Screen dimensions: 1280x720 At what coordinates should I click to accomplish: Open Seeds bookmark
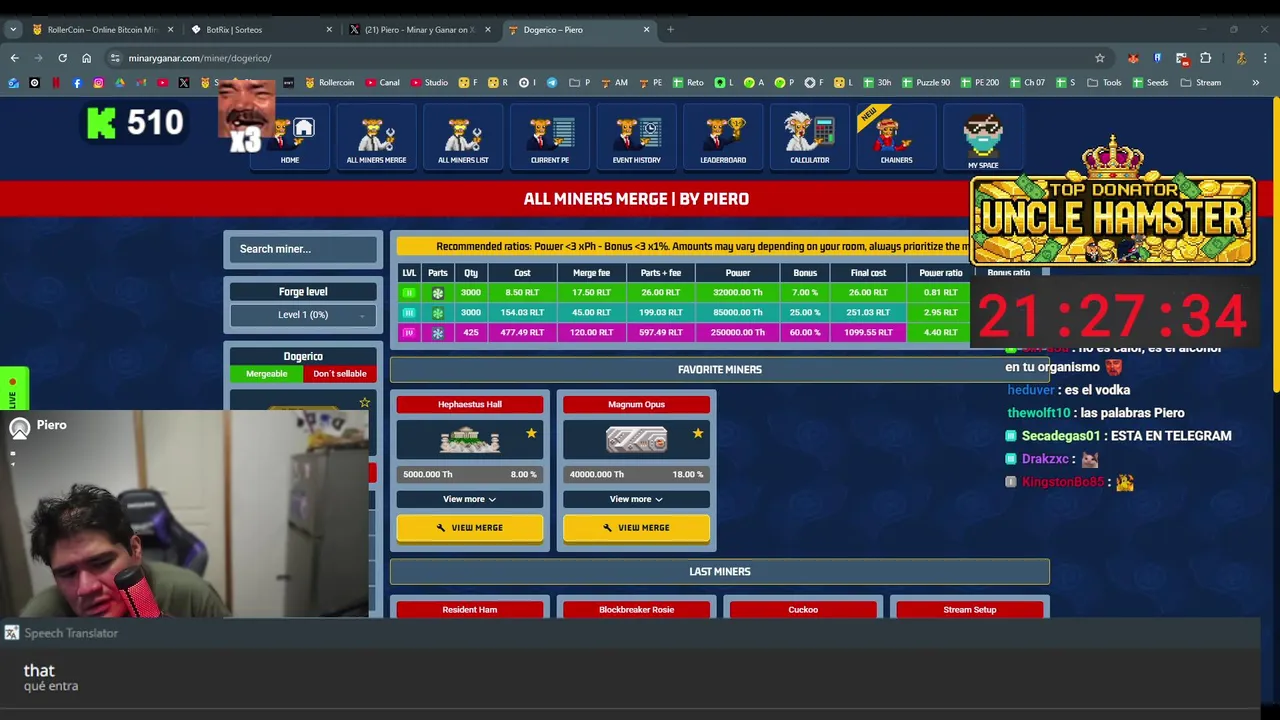(x=1150, y=83)
